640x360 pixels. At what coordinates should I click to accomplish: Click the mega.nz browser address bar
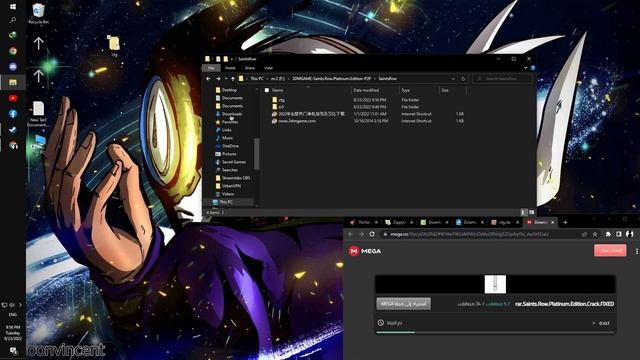(x=482, y=234)
